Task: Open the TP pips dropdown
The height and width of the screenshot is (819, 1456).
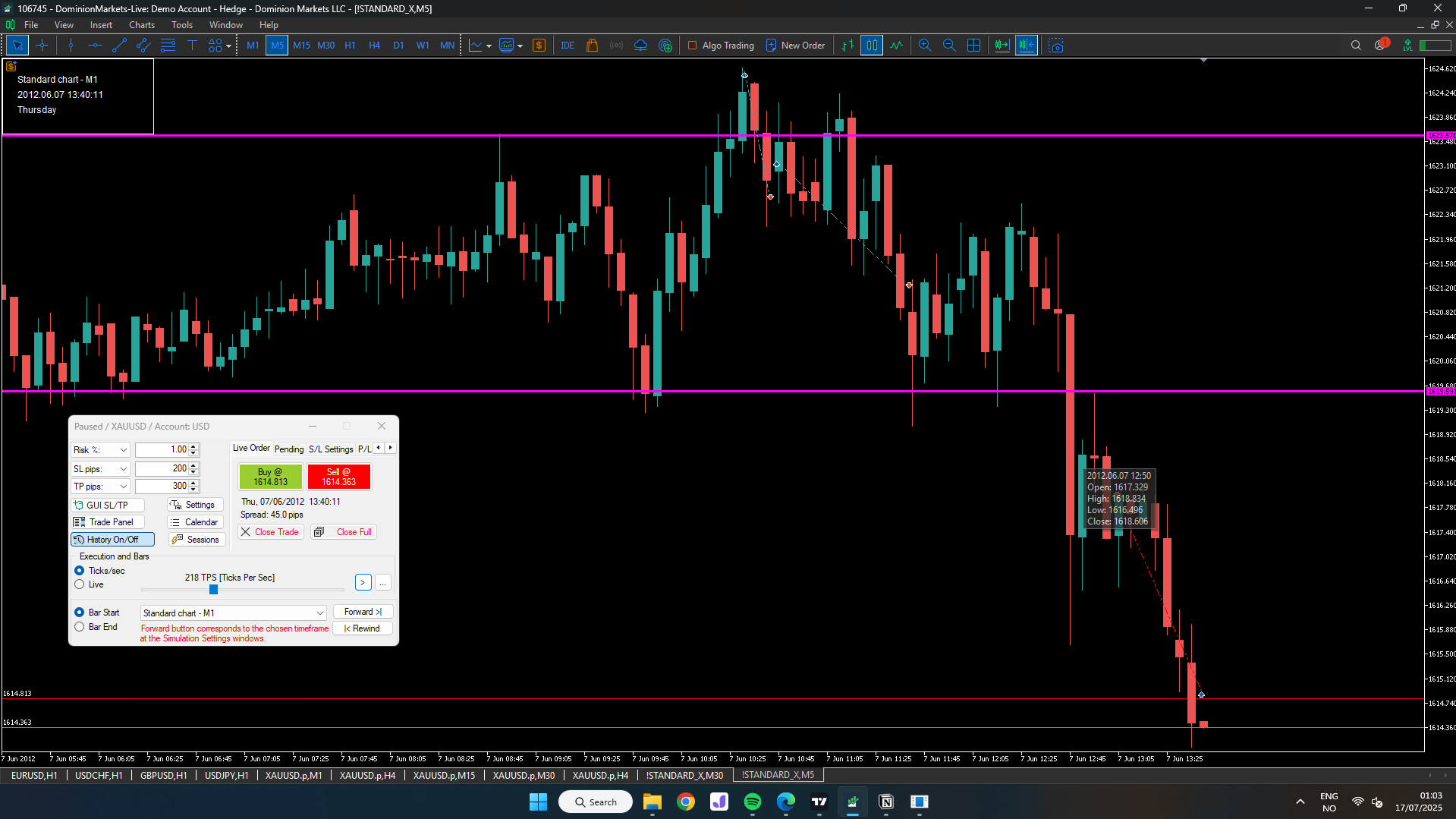Action: [x=100, y=487]
